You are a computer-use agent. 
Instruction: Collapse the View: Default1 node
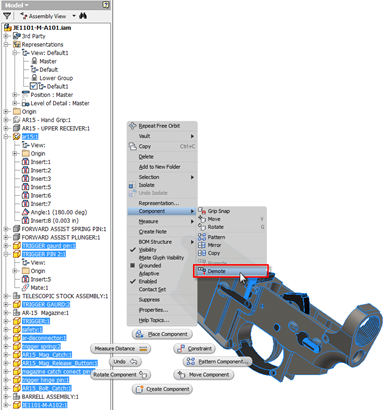15,53
